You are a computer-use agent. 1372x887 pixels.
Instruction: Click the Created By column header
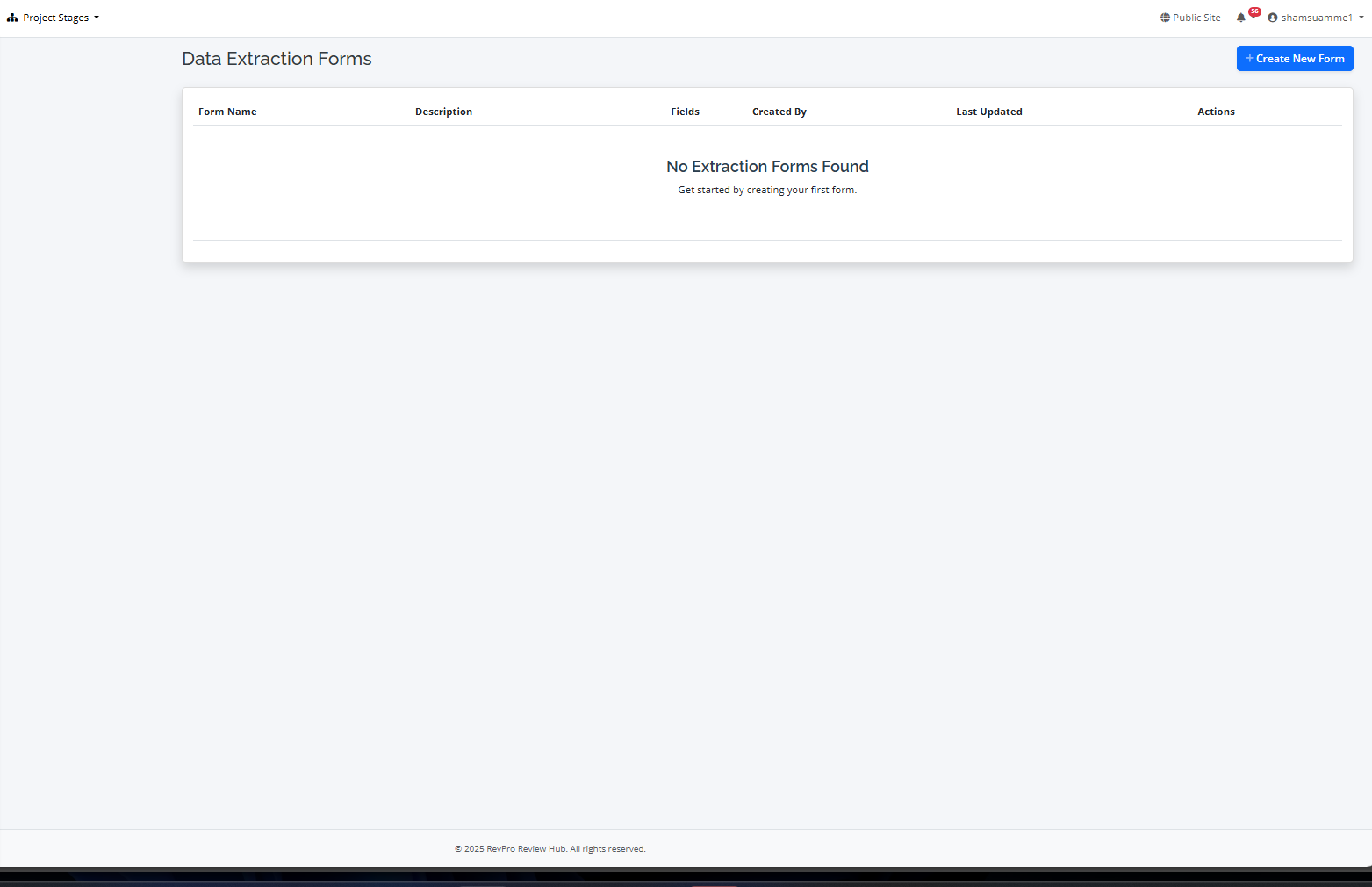779,112
